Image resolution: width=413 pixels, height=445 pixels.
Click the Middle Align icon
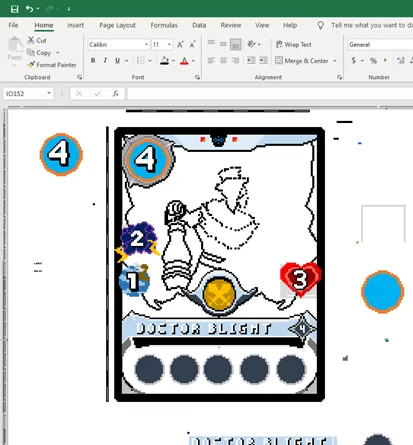(x=223, y=44)
